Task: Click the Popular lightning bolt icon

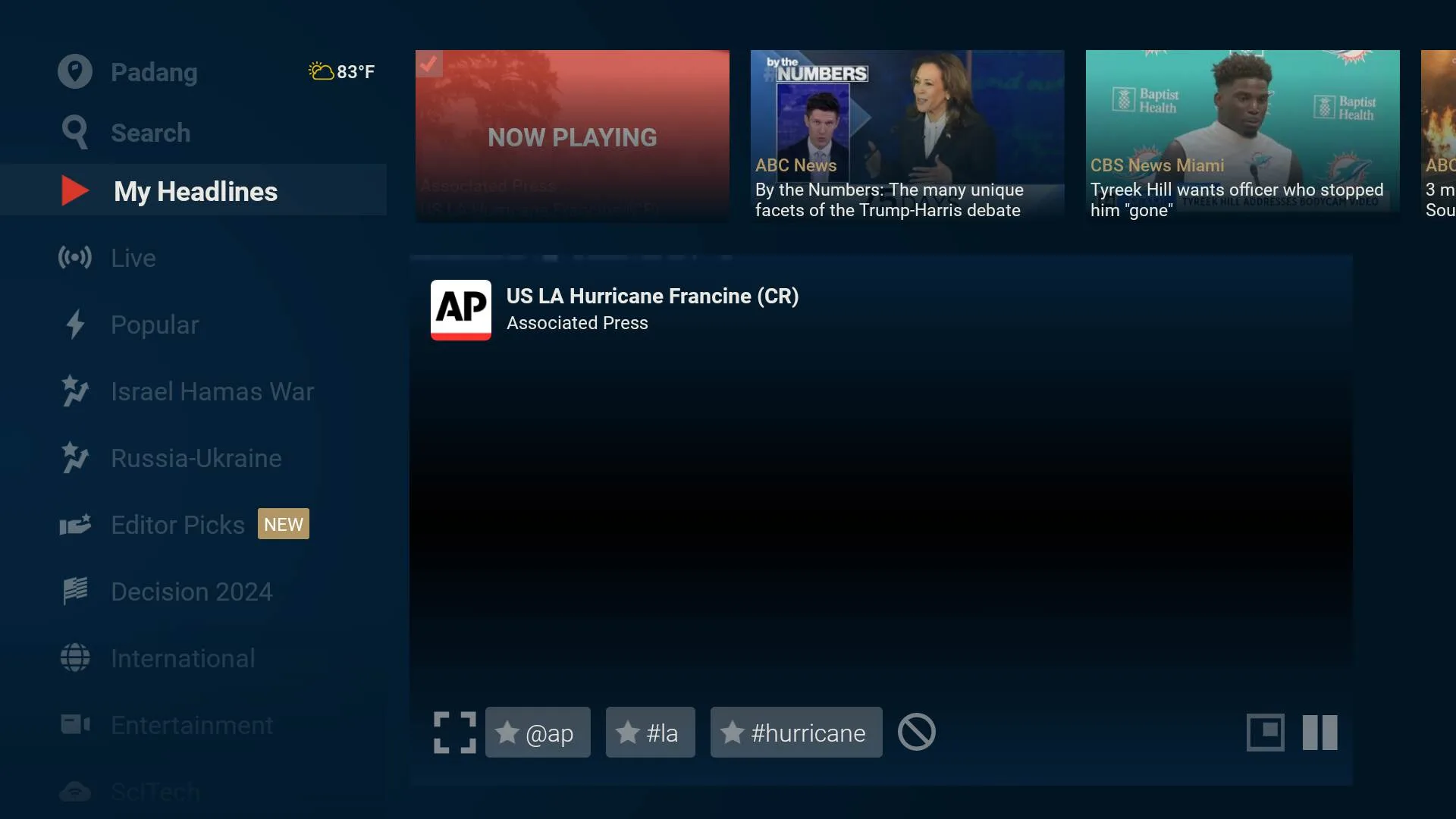Action: (x=74, y=325)
